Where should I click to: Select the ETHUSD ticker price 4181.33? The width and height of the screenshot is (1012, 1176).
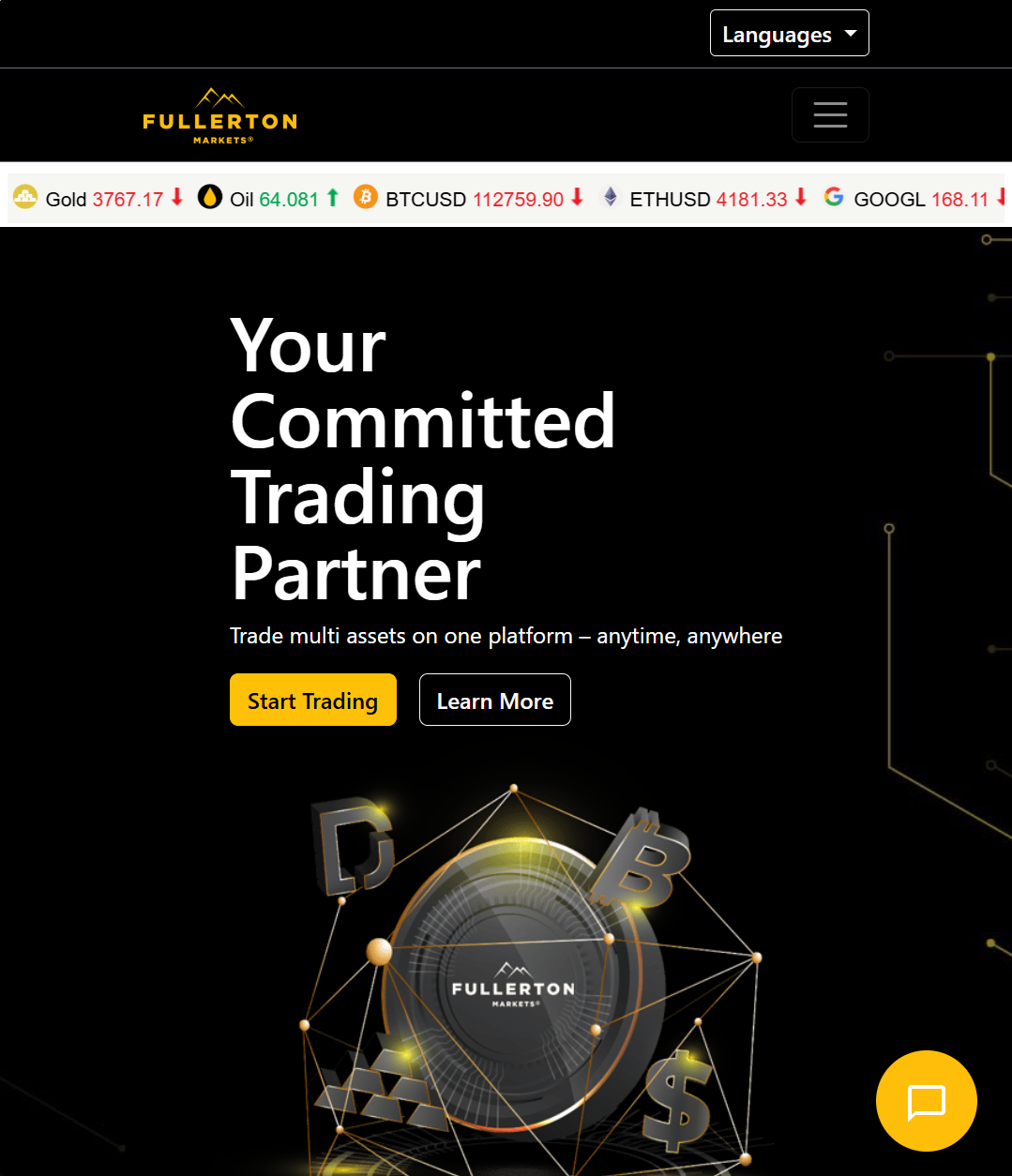click(x=752, y=199)
